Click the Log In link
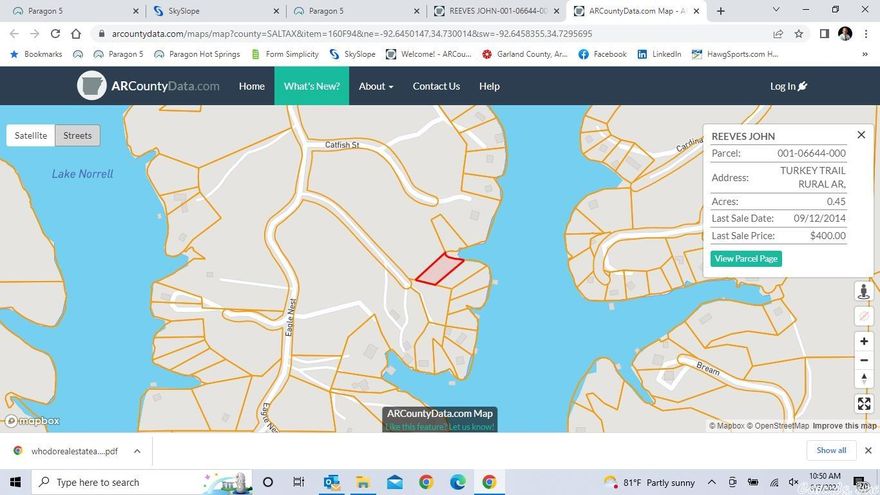 tap(788, 86)
